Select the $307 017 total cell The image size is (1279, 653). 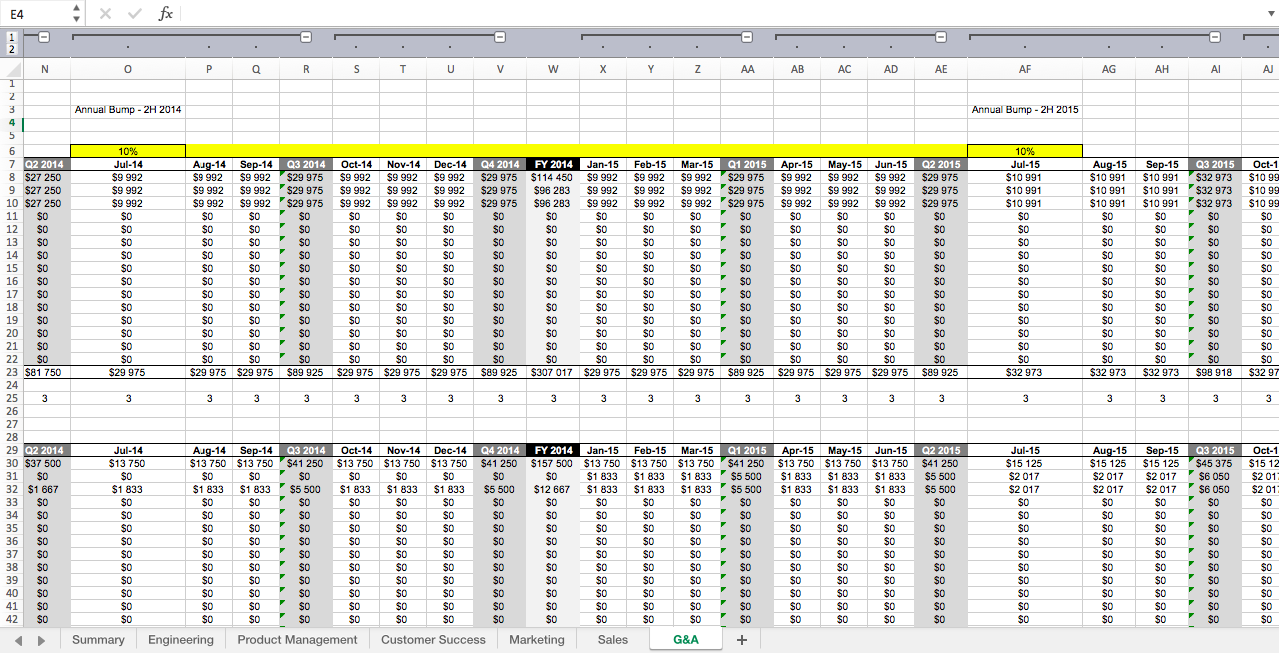tap(553, 372)
